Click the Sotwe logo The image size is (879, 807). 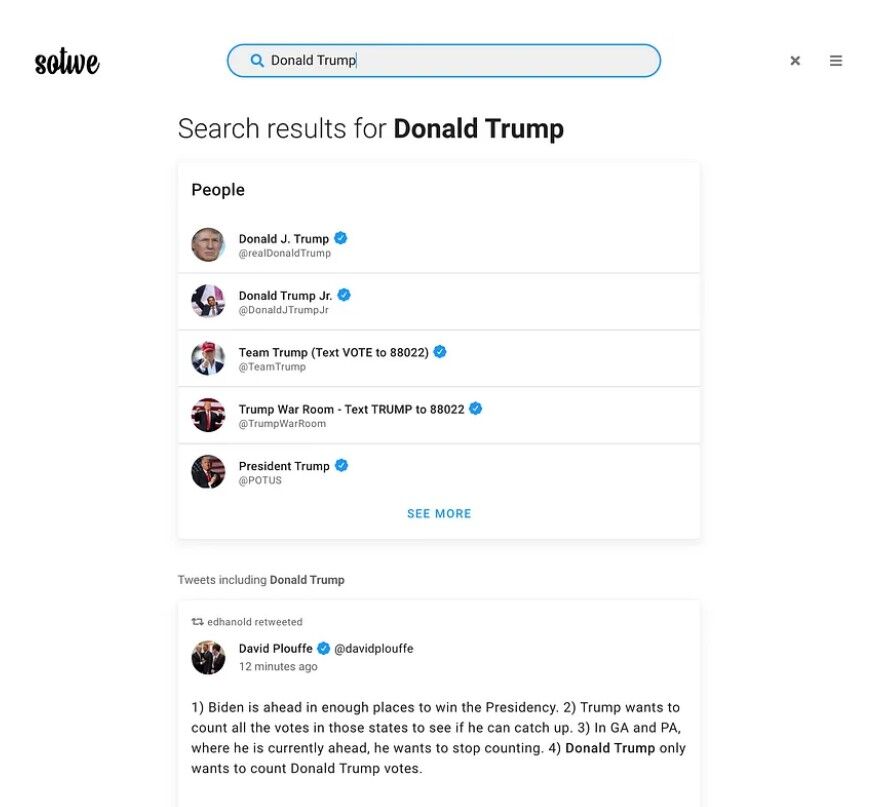coord(67,62)
